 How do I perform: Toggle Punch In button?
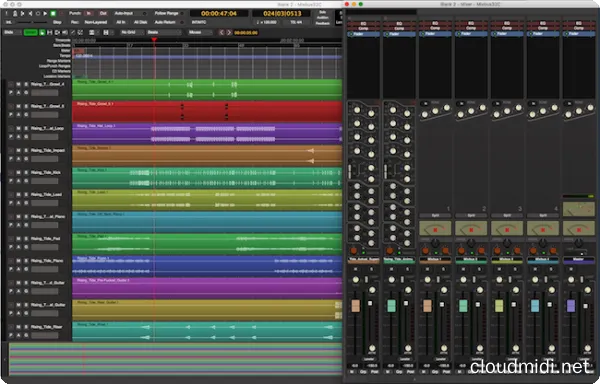point(89,13)
